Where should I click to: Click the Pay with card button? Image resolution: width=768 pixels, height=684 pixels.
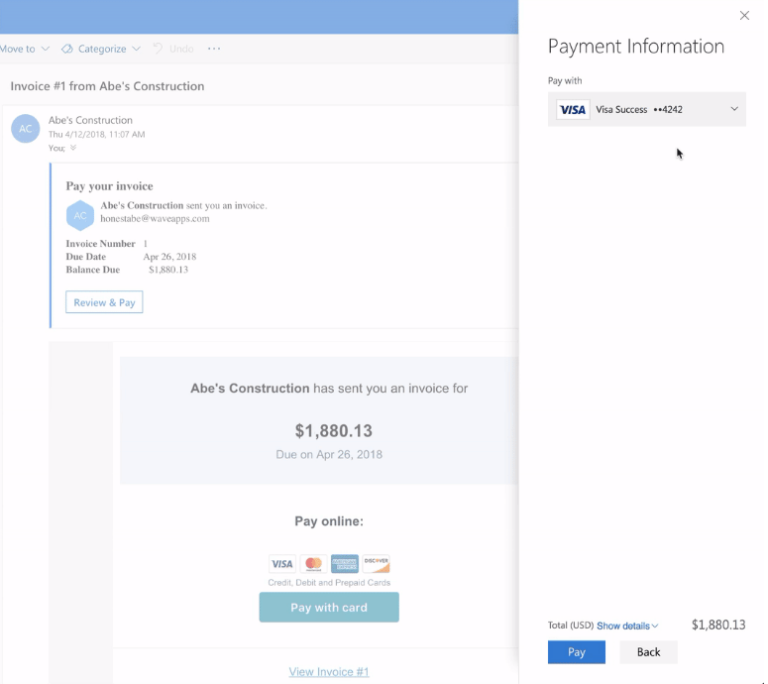tap(329, 608)
